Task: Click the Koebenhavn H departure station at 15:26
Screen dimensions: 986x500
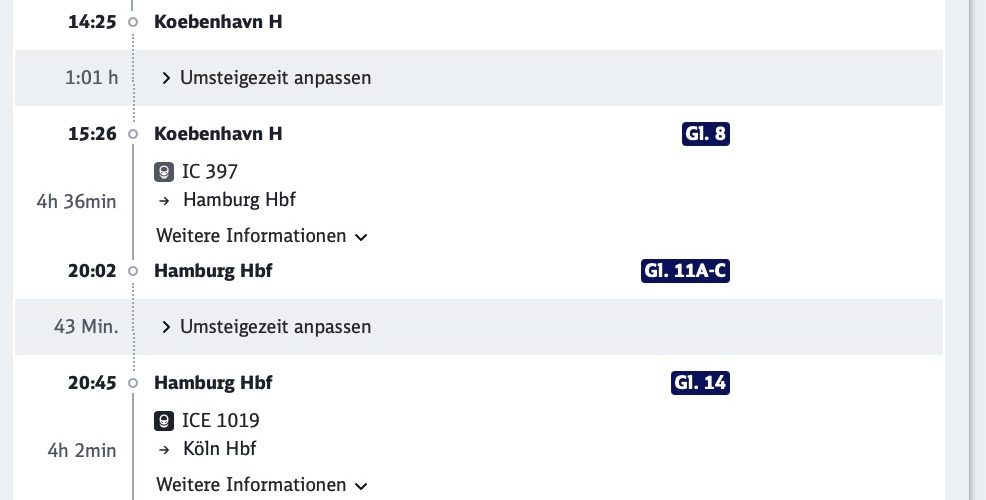Action: point(218,134)
